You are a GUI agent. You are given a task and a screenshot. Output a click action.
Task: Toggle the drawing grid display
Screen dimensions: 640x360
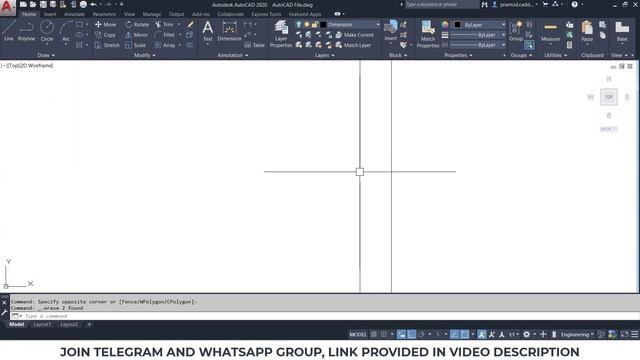373,334
